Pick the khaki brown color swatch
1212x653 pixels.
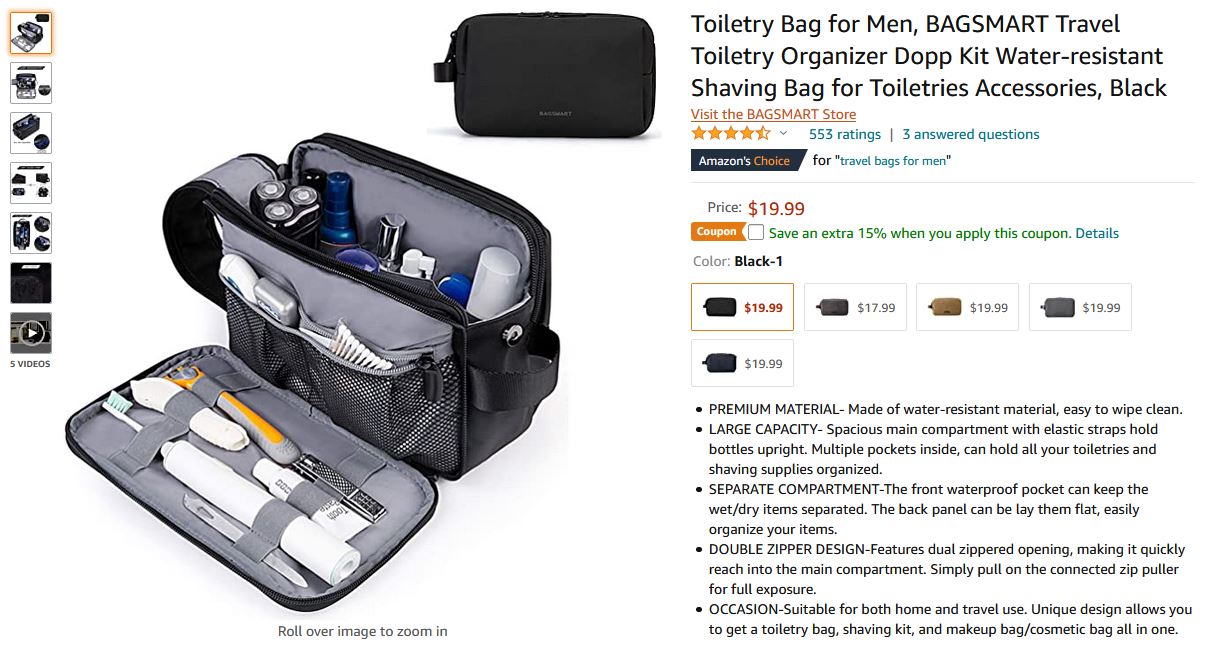coord(967,307)
